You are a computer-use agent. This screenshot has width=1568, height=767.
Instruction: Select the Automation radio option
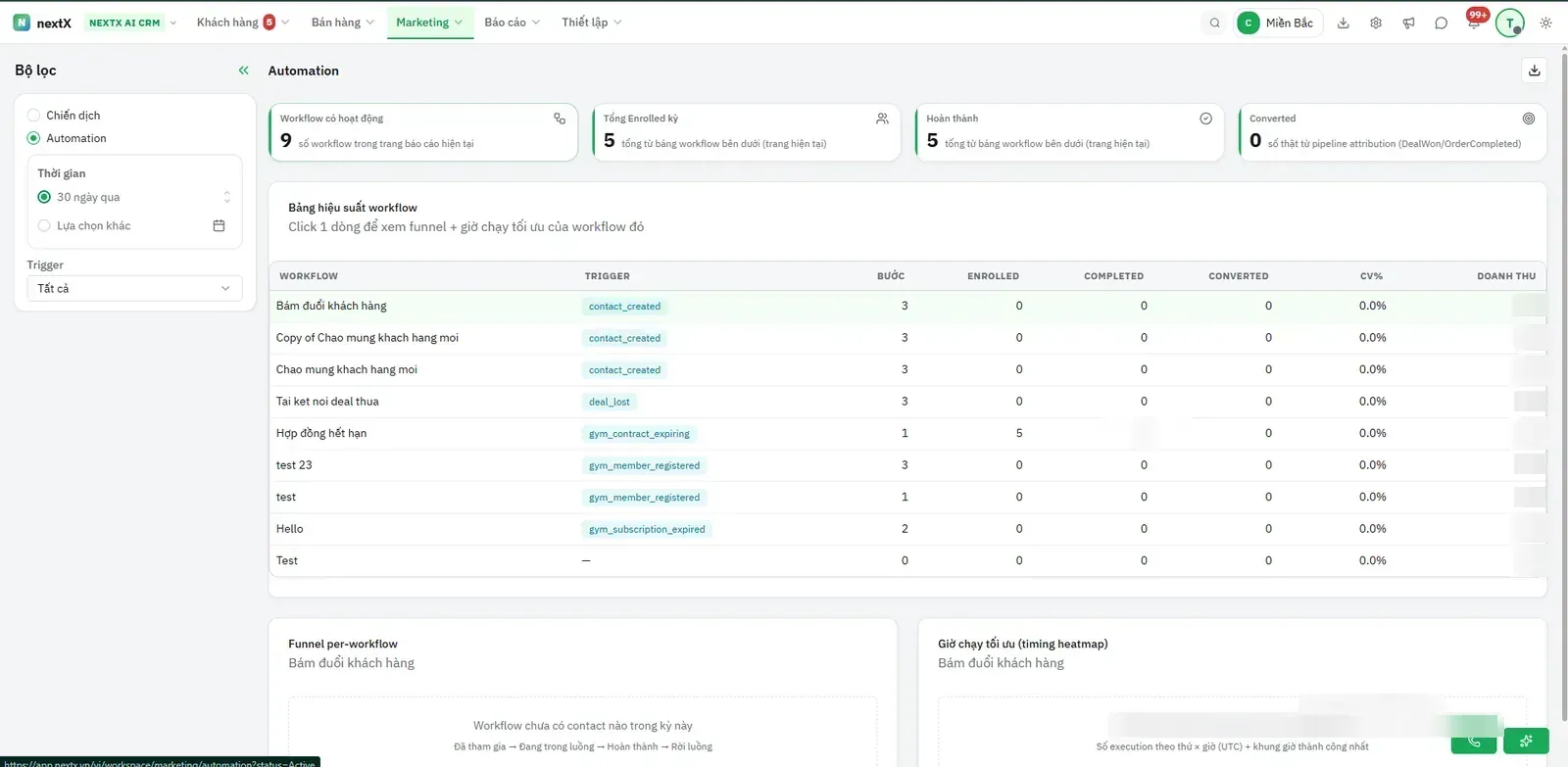33,138
